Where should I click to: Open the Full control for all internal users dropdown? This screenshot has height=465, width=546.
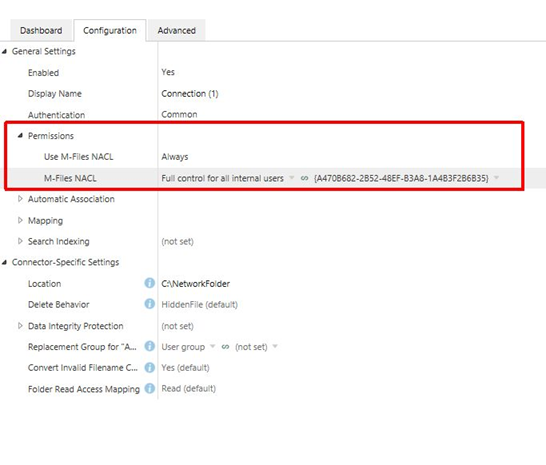pyautogui.click(x=292, y=178)
